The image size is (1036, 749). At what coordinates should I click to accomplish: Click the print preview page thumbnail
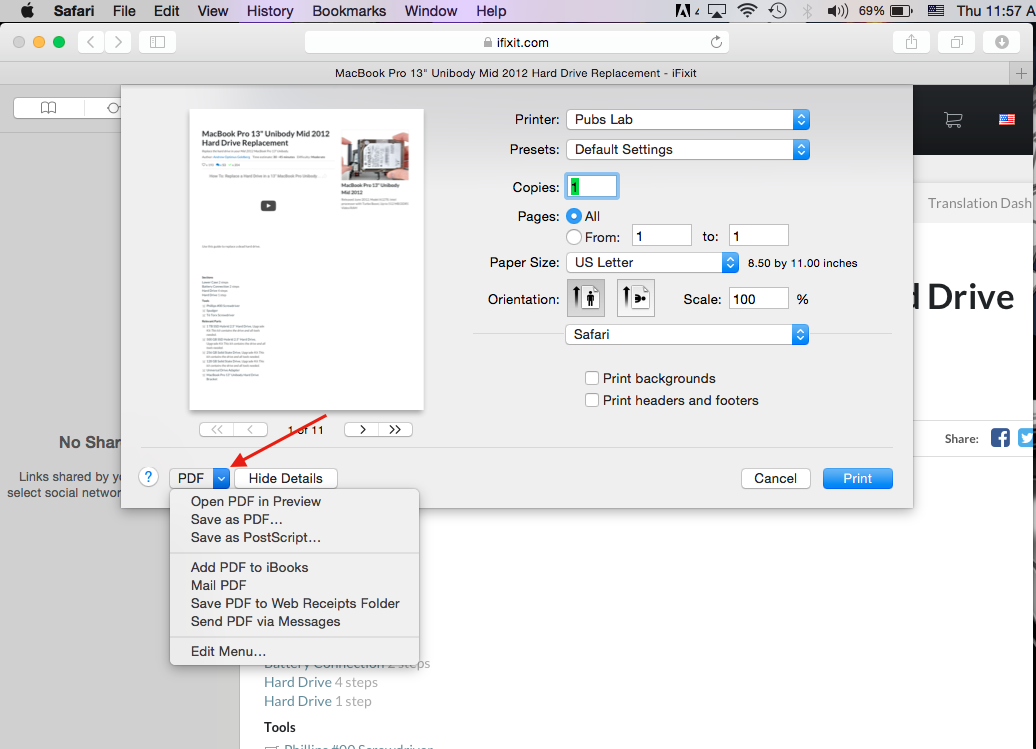[307, 260]
